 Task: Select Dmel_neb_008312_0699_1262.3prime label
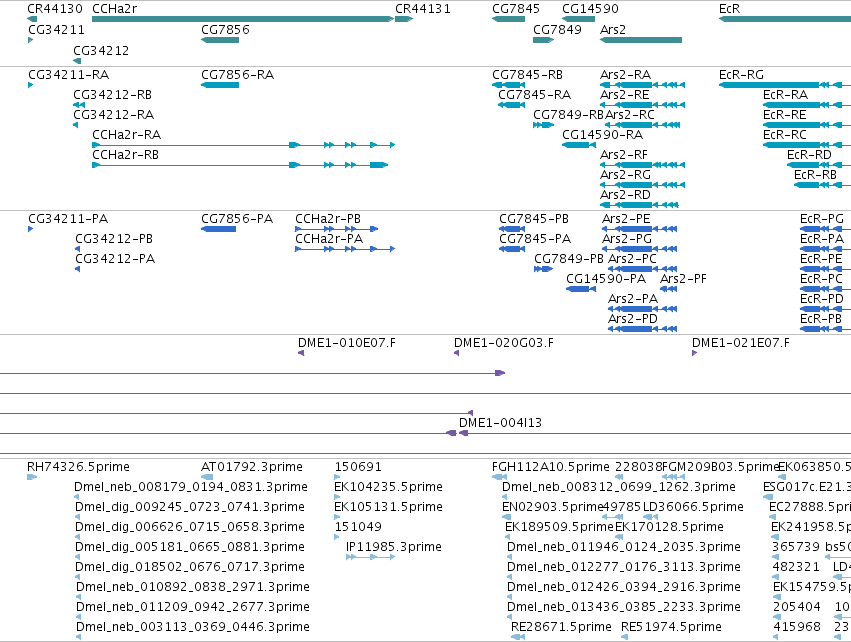pos(619,487)
